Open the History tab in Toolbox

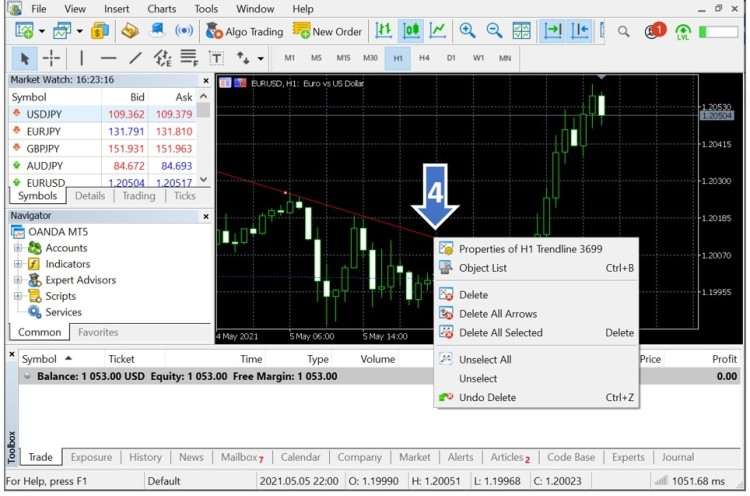[145, 457]
